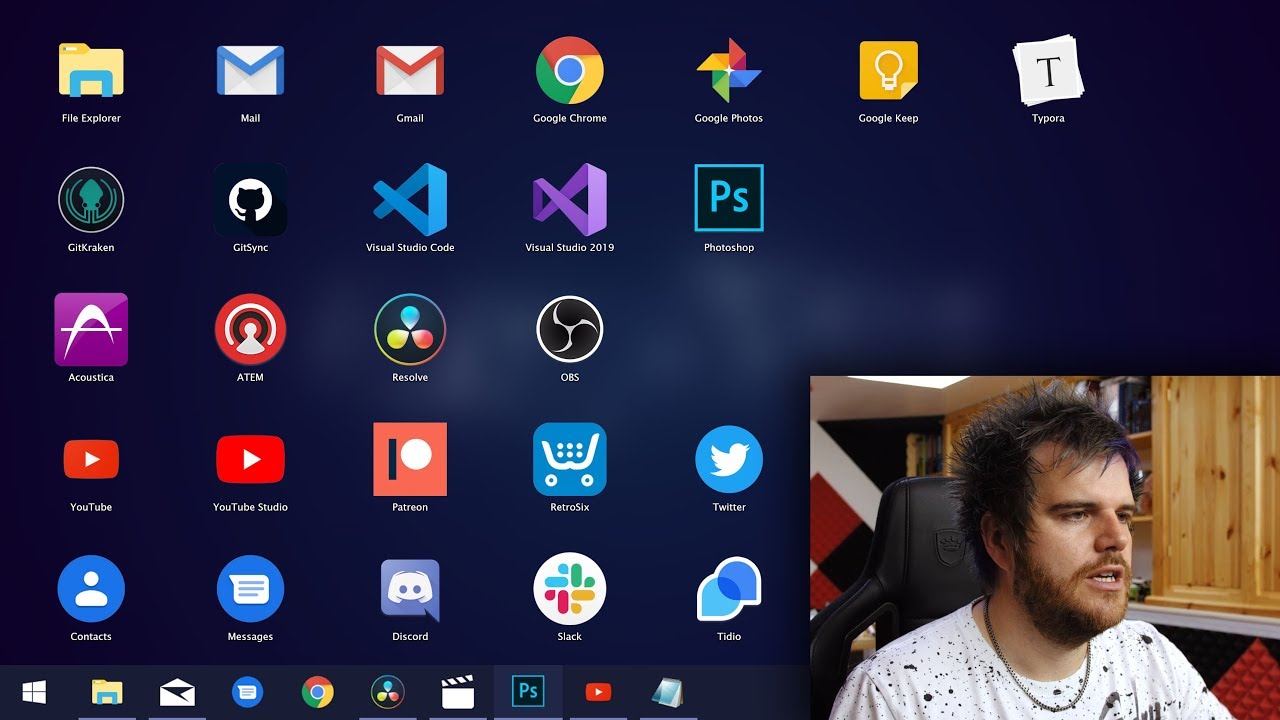Open the Tidio chat icon
The height and width of the screenshot is (720, 1280).
point(729,589)
